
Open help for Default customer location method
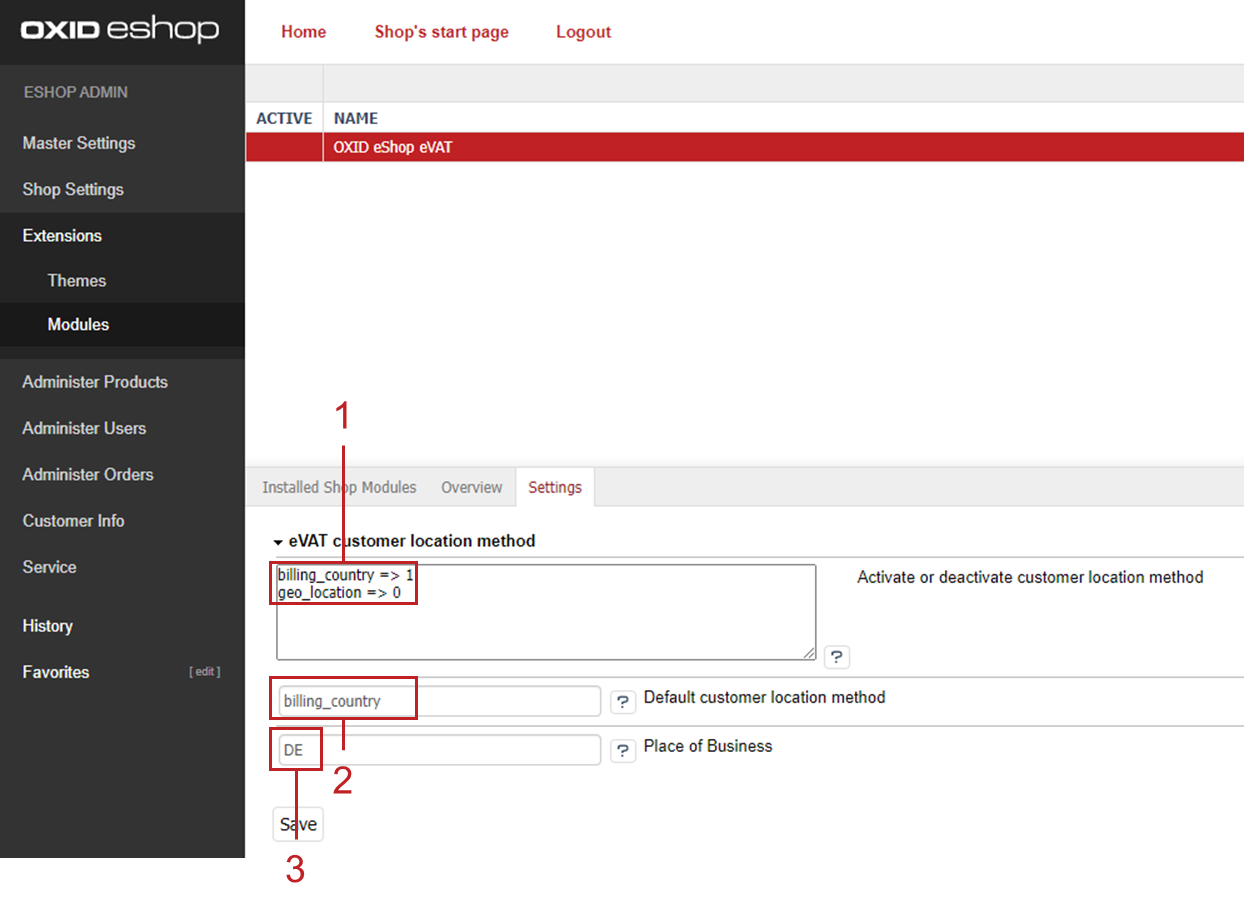click(x=623, y=702)
